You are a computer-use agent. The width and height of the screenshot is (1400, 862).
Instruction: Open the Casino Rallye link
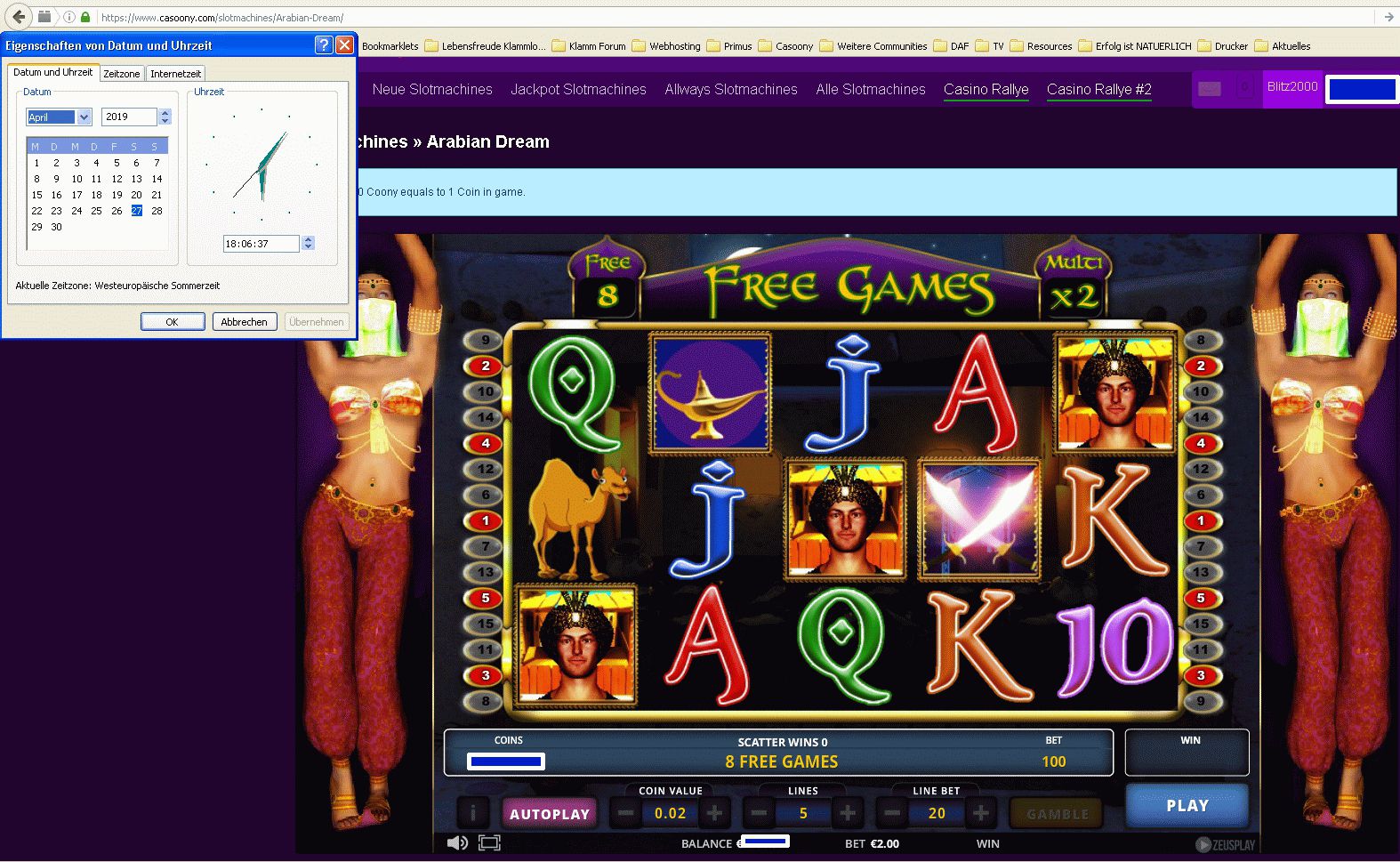[x=986, y=89]
